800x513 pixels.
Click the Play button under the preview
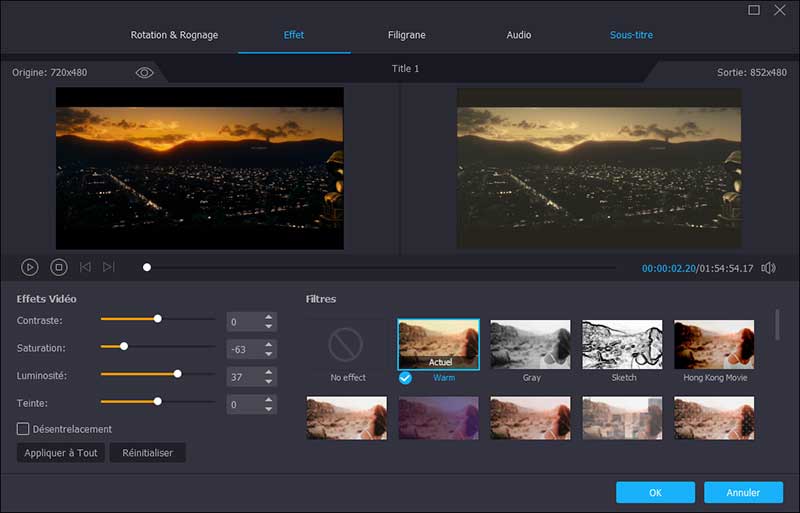tap(30, 267)
